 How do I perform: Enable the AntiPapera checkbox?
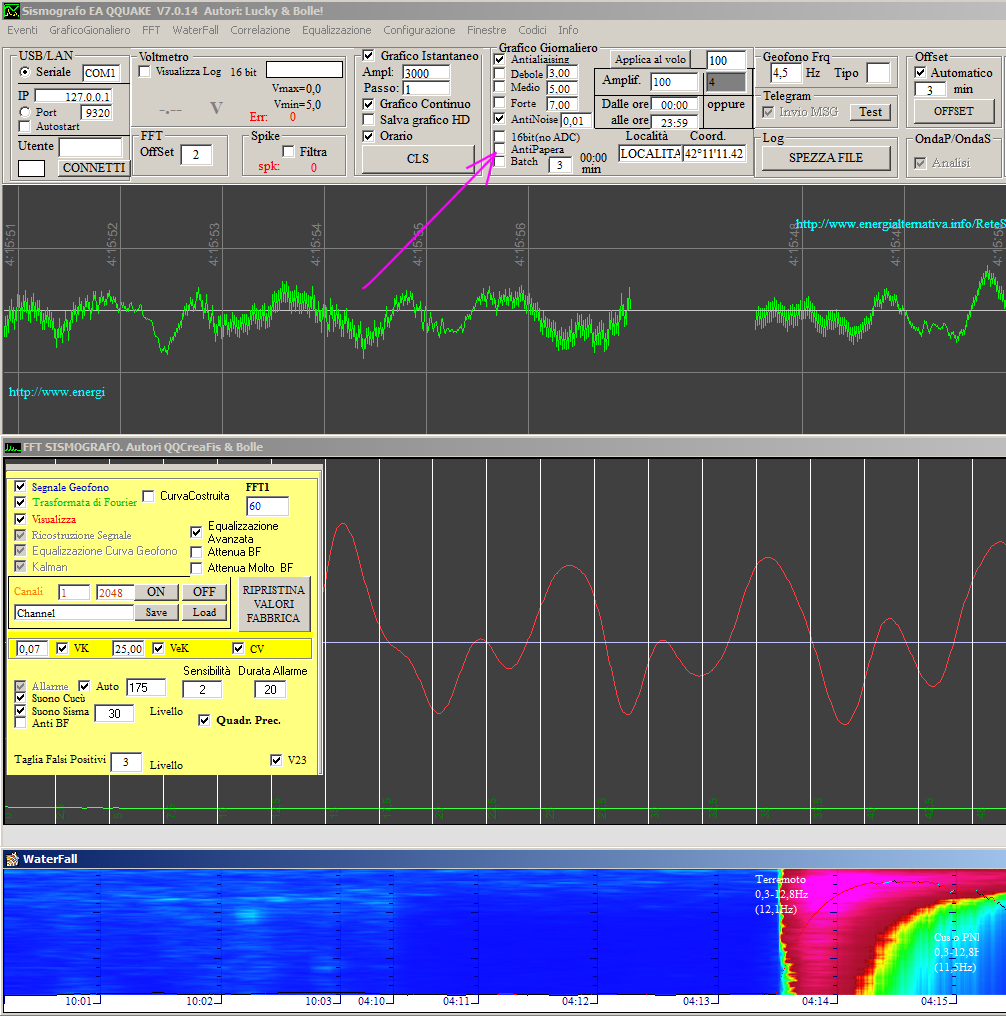(x=500, y=149)
